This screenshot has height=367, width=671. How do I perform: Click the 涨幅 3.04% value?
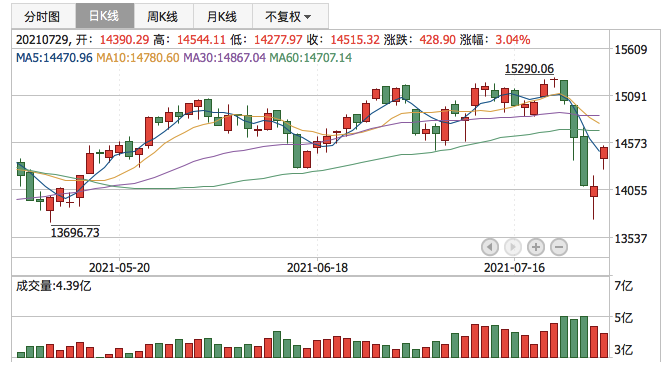(513, 40)
